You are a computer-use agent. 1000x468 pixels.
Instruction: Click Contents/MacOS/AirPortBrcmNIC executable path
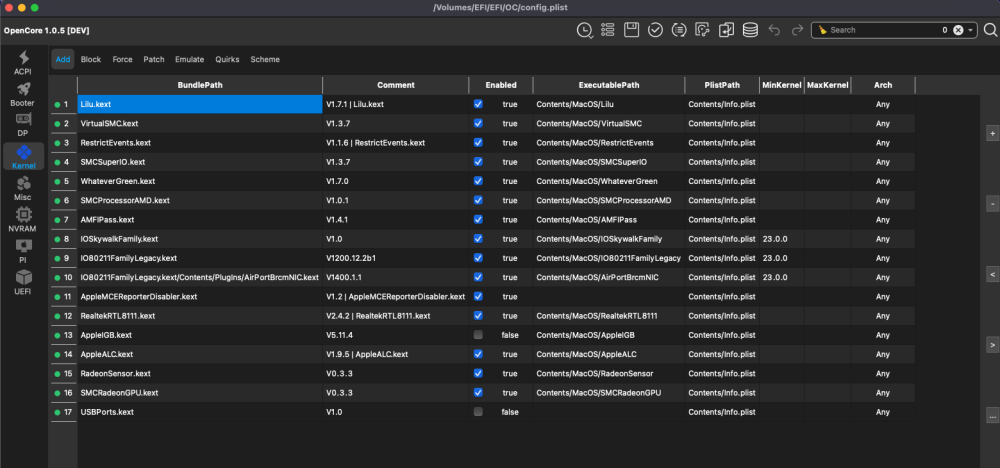[608, 277]
